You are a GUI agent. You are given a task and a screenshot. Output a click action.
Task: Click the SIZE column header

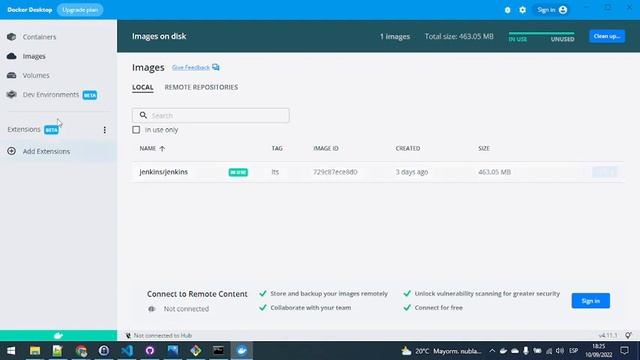pyautogui.click(x=484, y=149)
